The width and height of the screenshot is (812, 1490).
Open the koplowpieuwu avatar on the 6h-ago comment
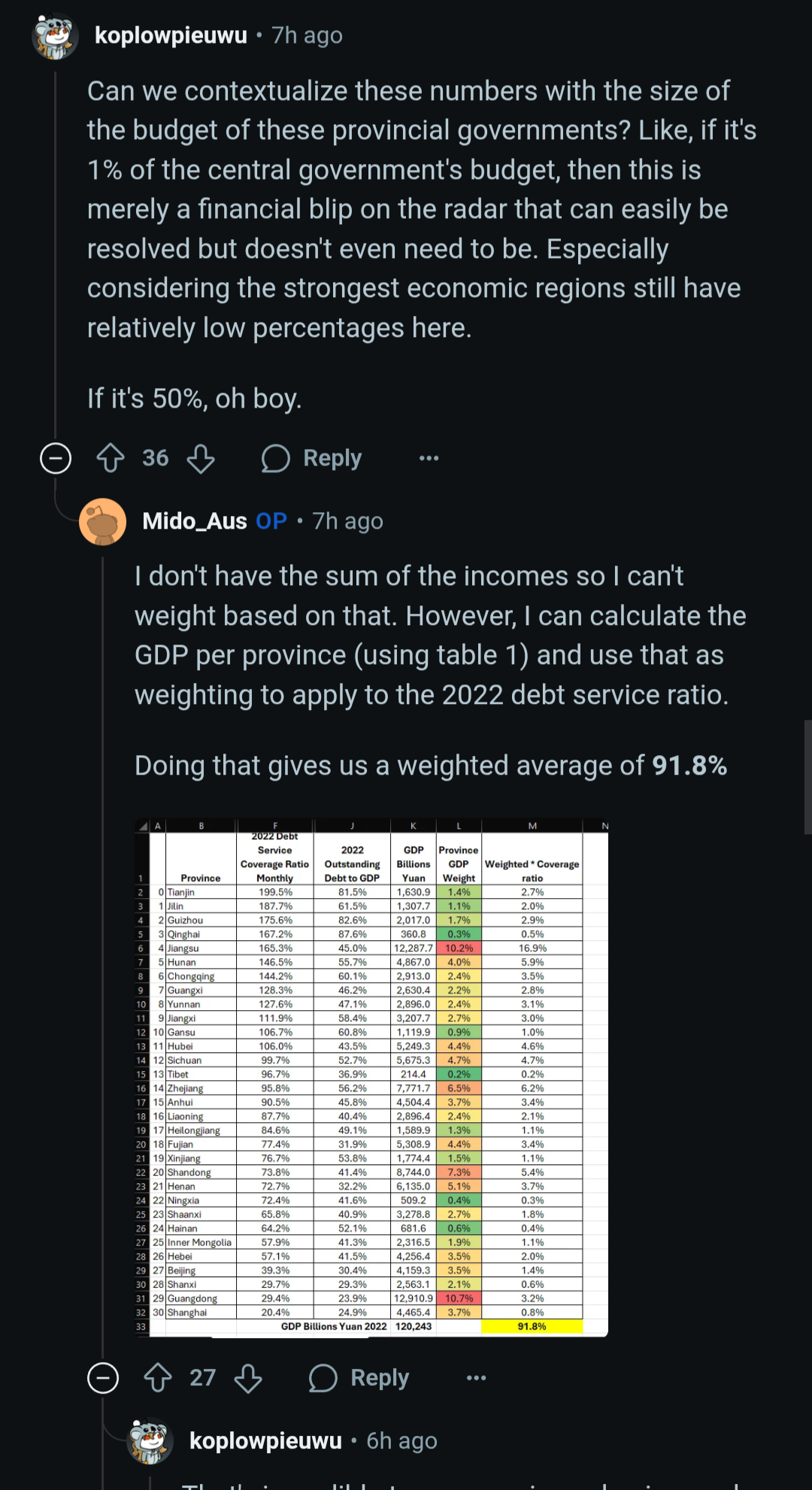[x=150, y=1441]
